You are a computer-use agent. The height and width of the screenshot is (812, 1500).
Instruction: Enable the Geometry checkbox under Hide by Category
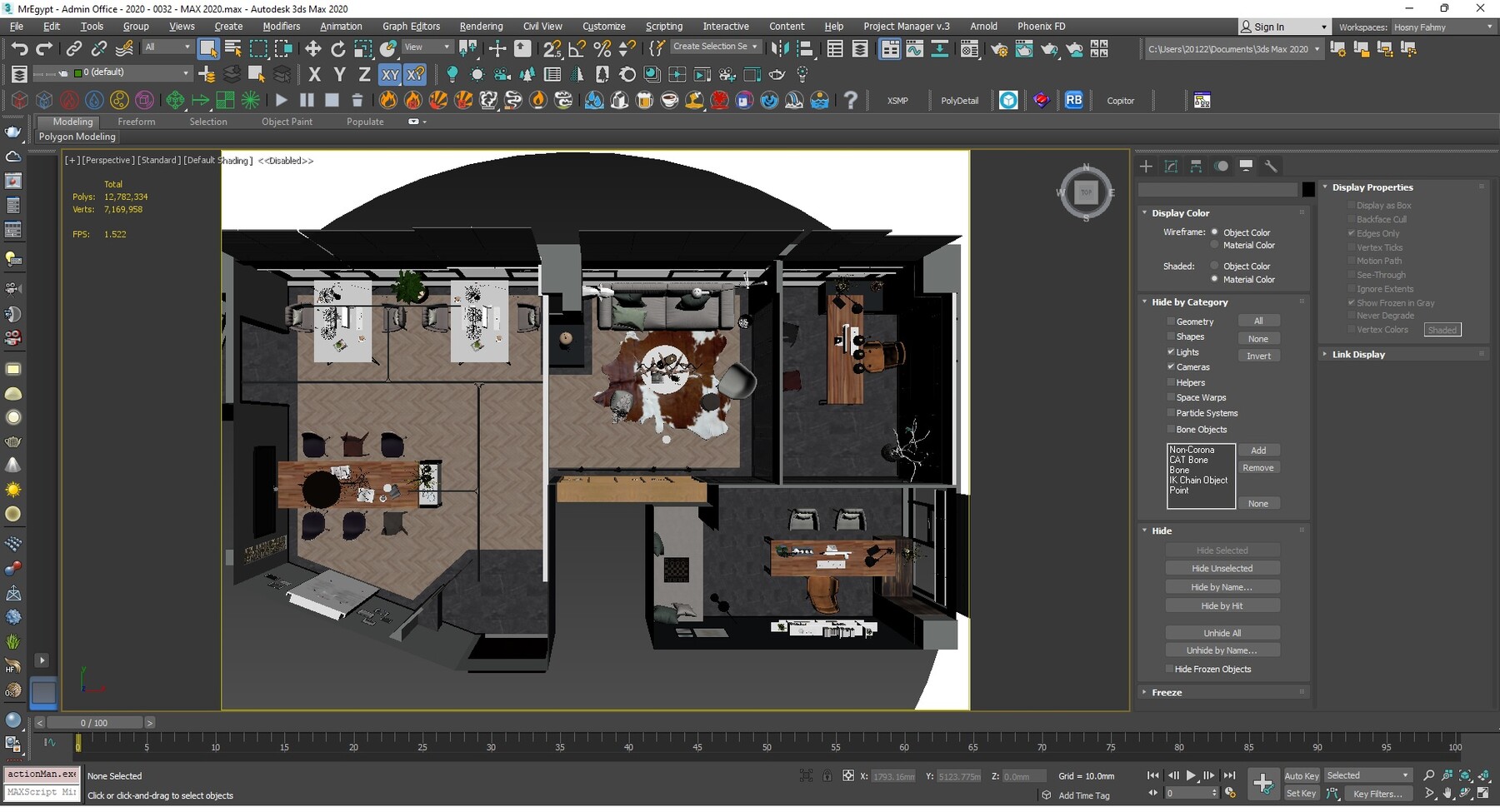point(1172,321)
